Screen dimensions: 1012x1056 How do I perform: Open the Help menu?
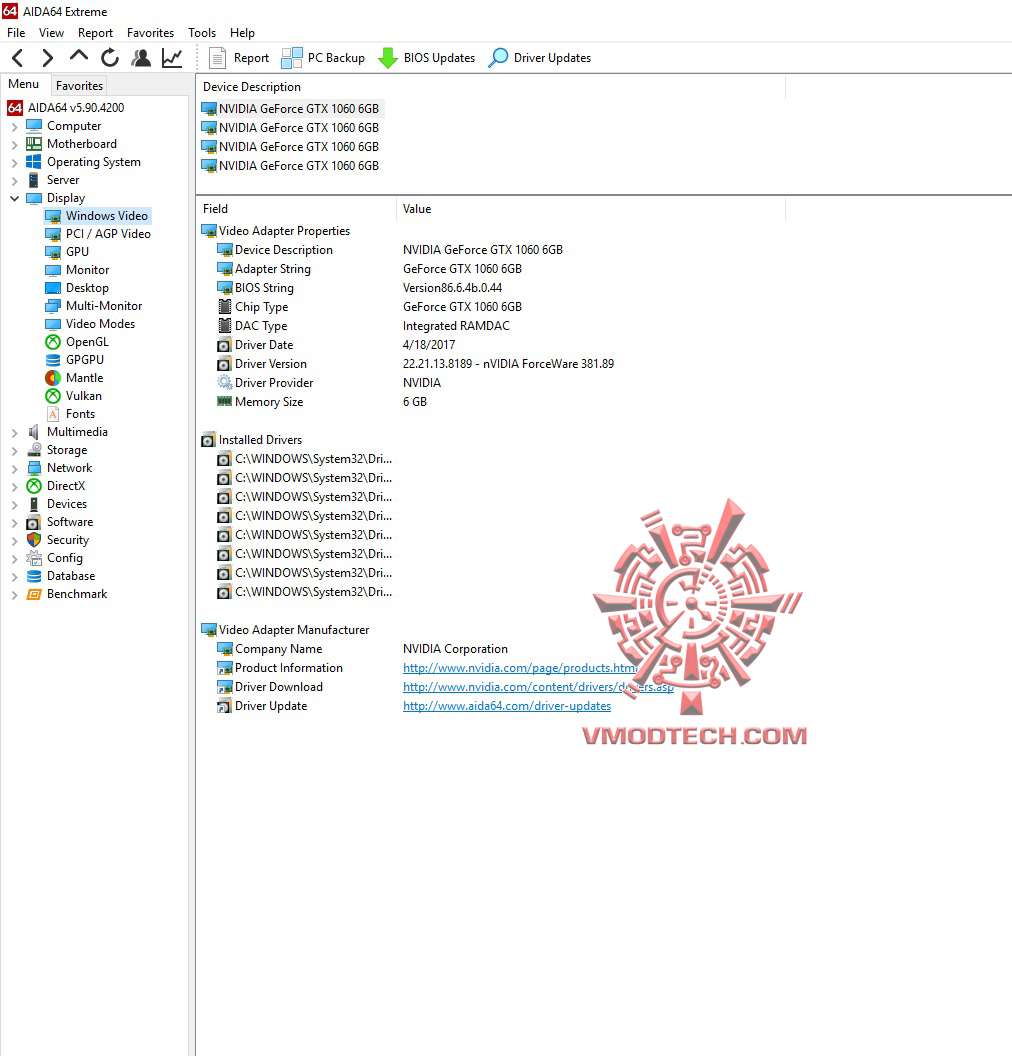pyautogui.click(x=242, y=33)
